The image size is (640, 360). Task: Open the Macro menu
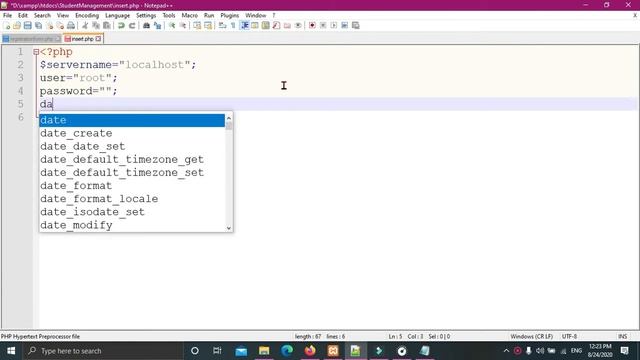click(189, 15)
